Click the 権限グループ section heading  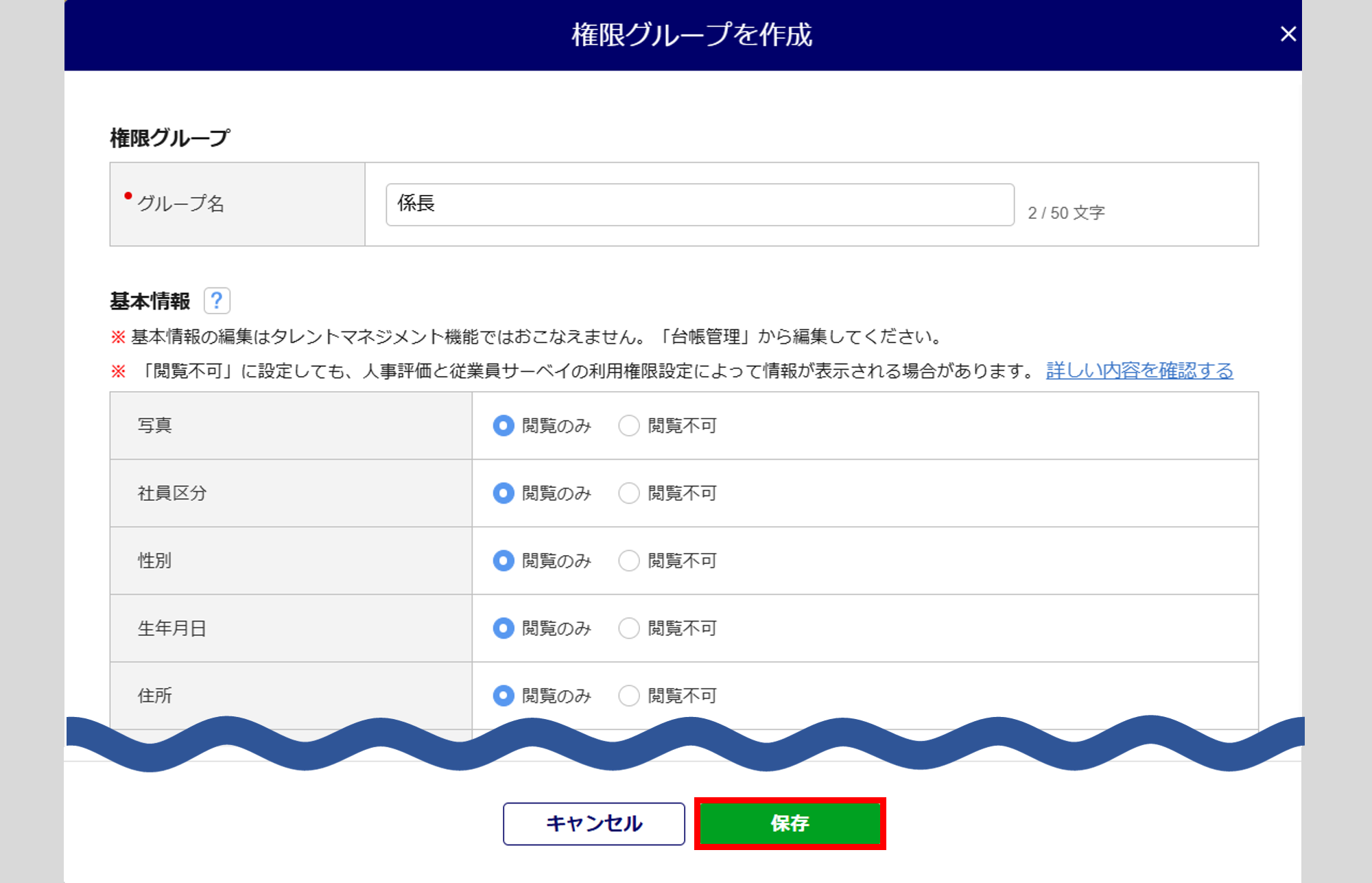click(x=169, y=138)
